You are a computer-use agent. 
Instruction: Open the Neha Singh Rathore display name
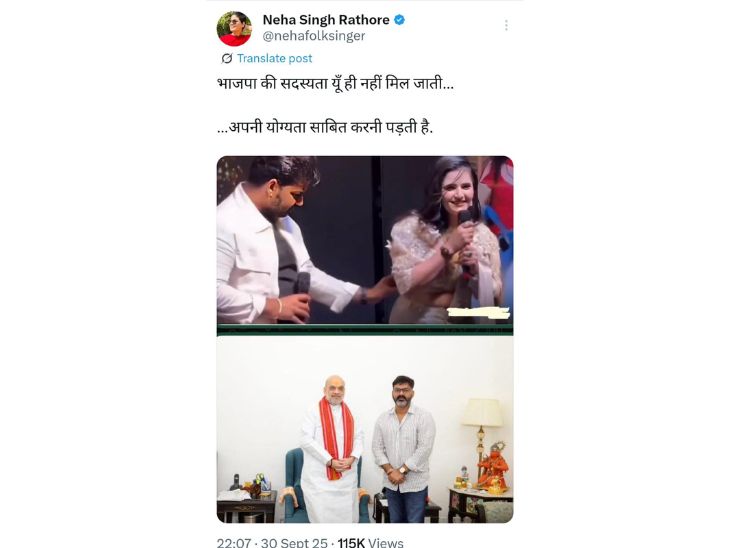(326, 20)
